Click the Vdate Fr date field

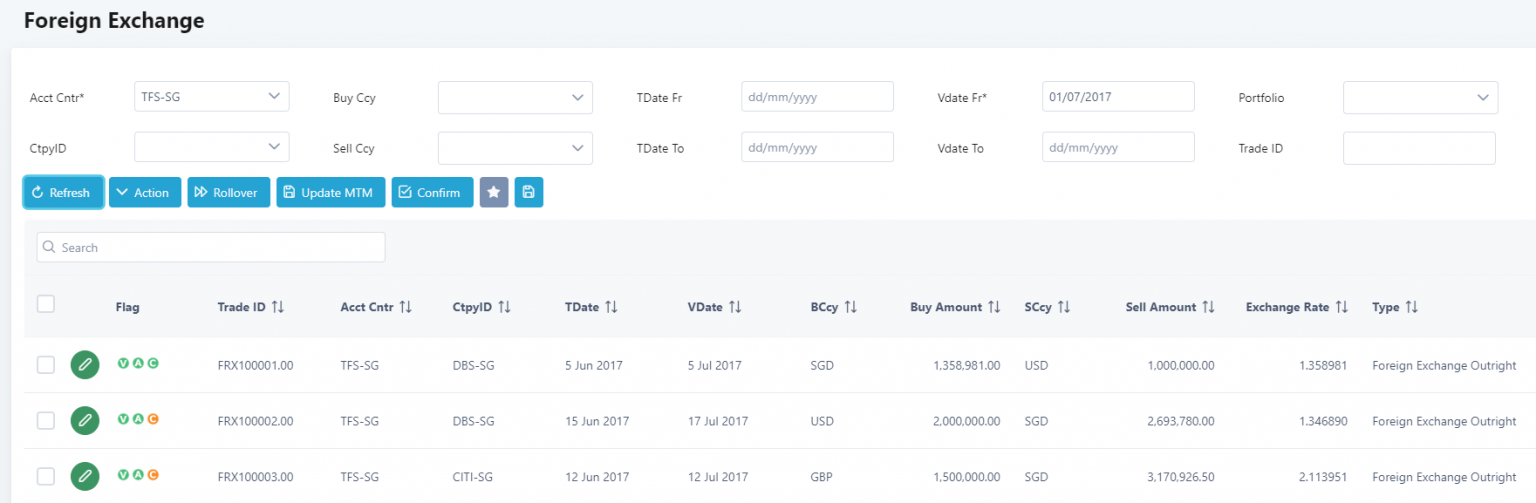click(1117, 97)
